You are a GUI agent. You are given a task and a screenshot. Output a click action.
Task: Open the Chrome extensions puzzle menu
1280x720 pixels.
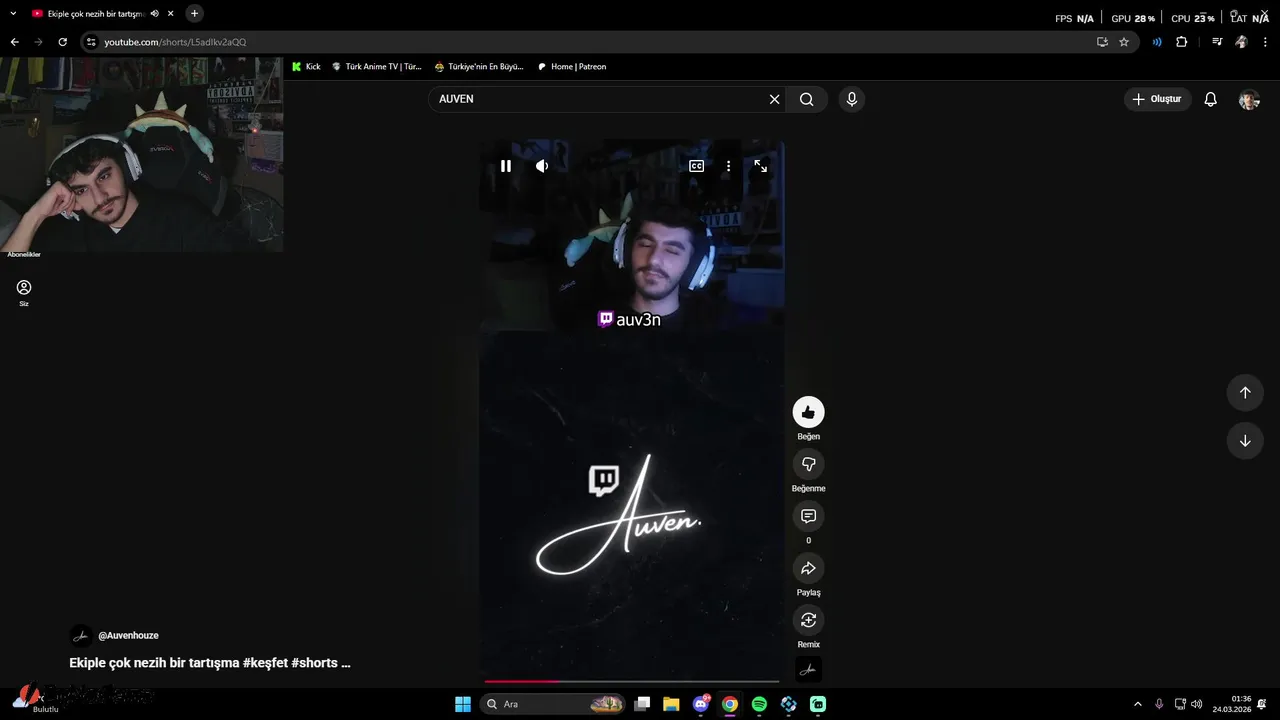click(1182, 42)
